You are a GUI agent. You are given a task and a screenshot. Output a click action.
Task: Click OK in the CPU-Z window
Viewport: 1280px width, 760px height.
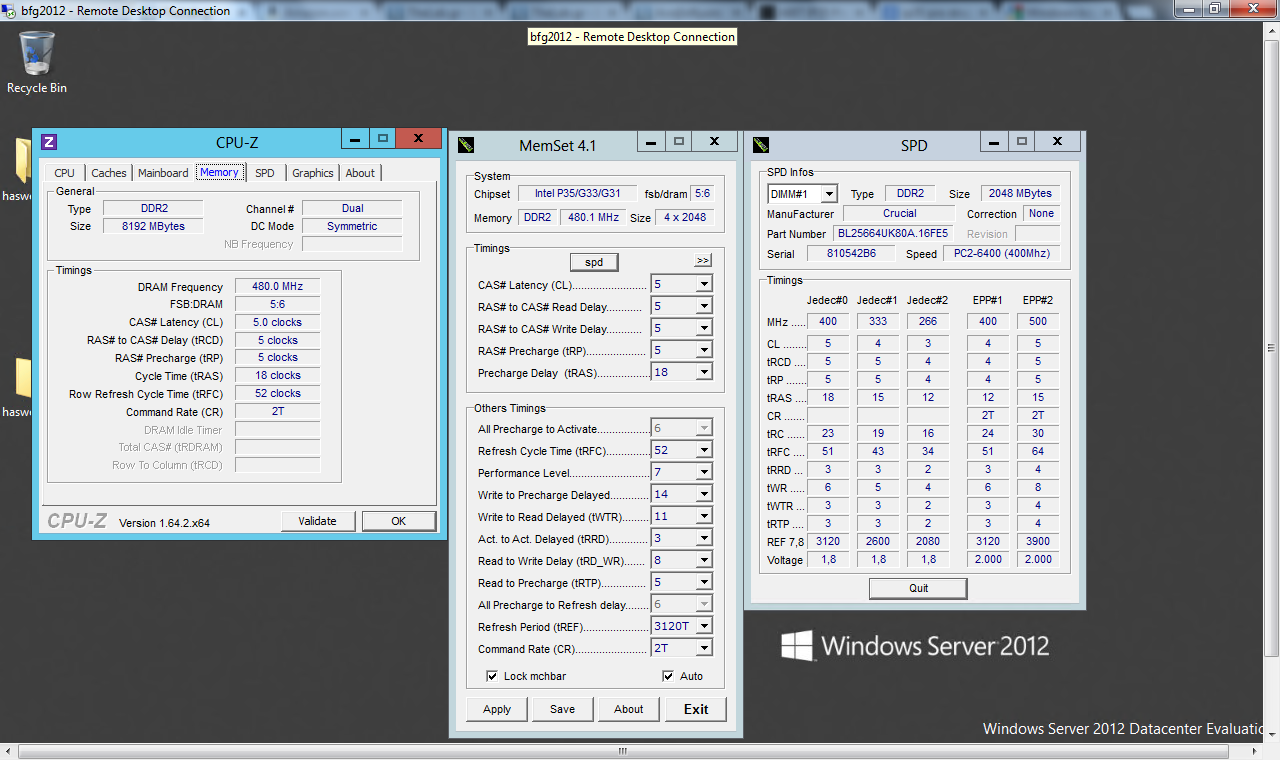[399, 521]
